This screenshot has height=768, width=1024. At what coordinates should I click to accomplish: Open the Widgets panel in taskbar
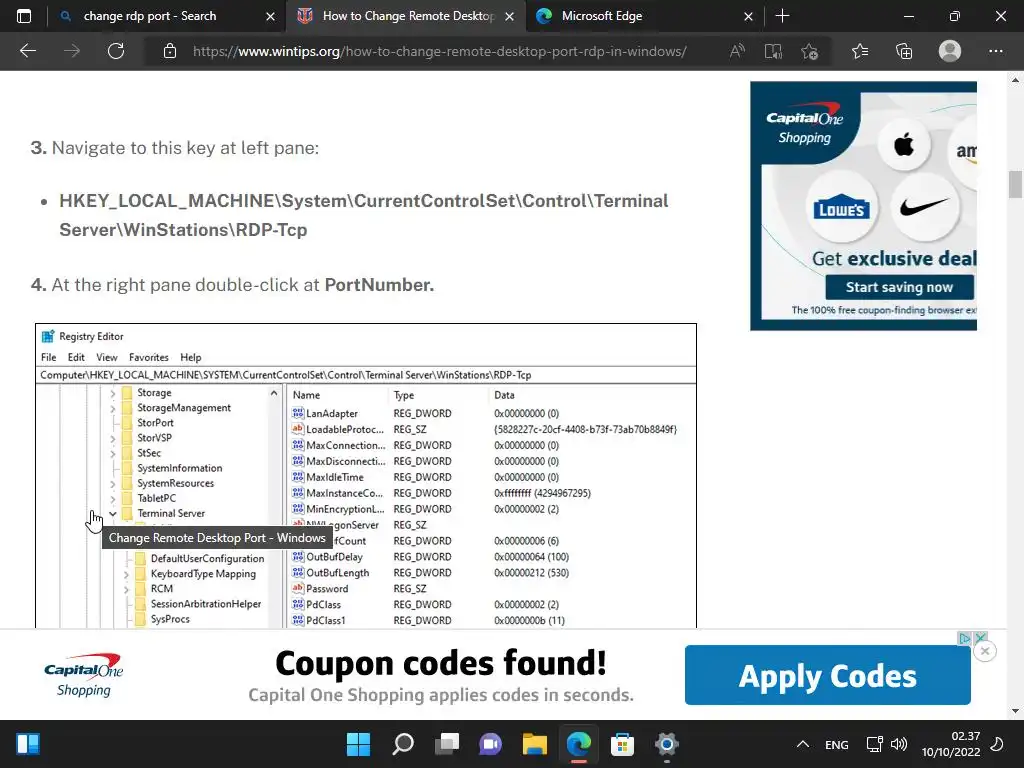28,744
